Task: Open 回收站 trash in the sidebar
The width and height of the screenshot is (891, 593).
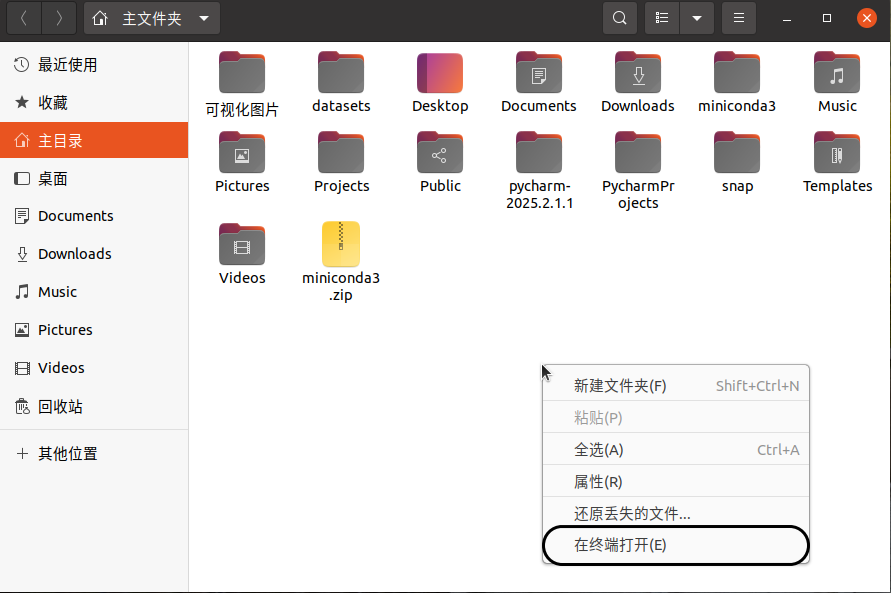Action: pyautogui.click(x=94, y=406)
